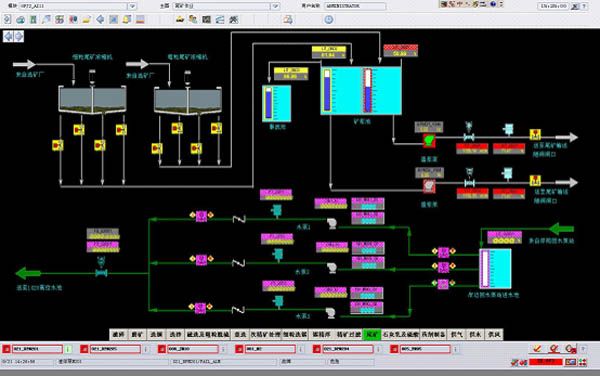Expand the first dropdown at top left

coord(132,6)
